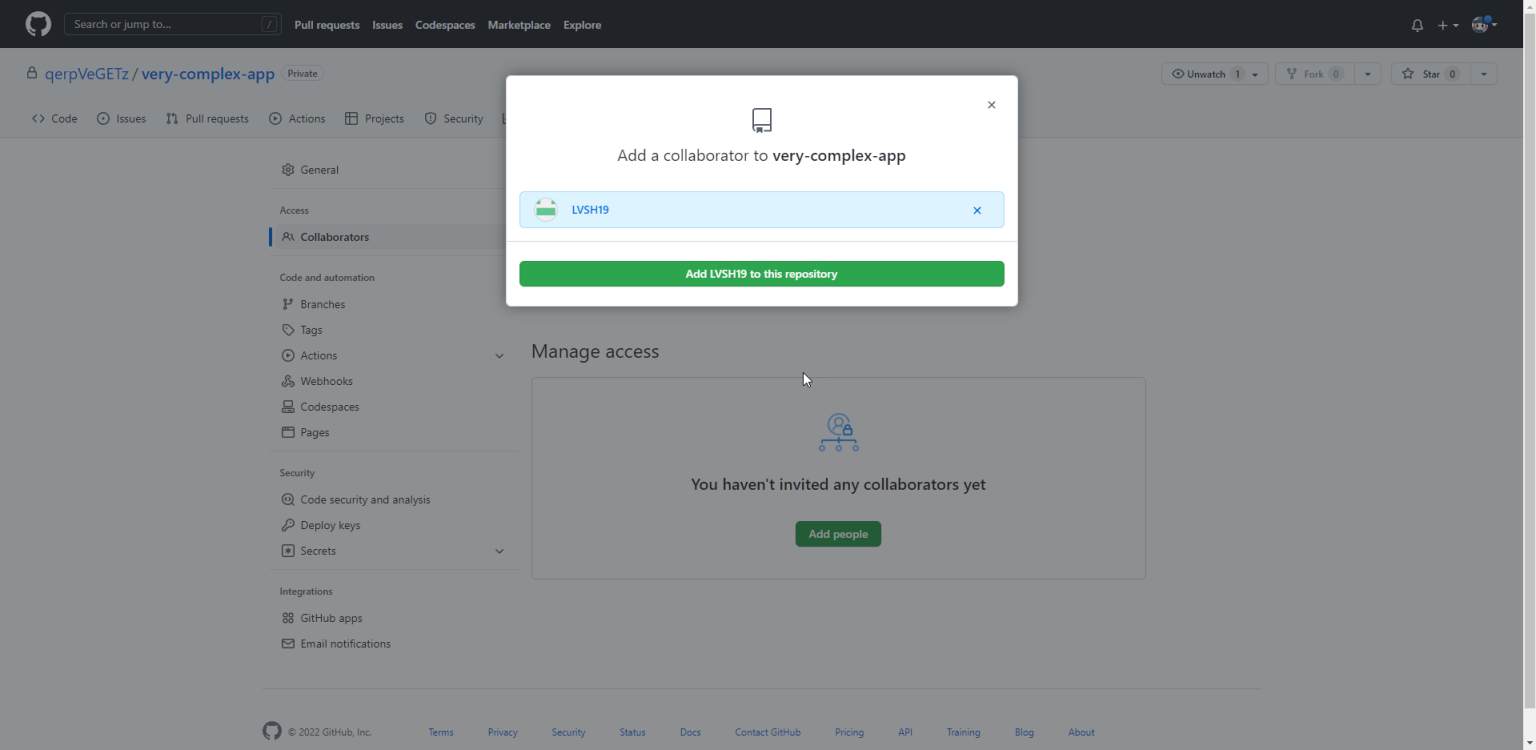This screenshot has height=750, width=1536.
Task: Open Code security and analysis
Action: [394, 500]
